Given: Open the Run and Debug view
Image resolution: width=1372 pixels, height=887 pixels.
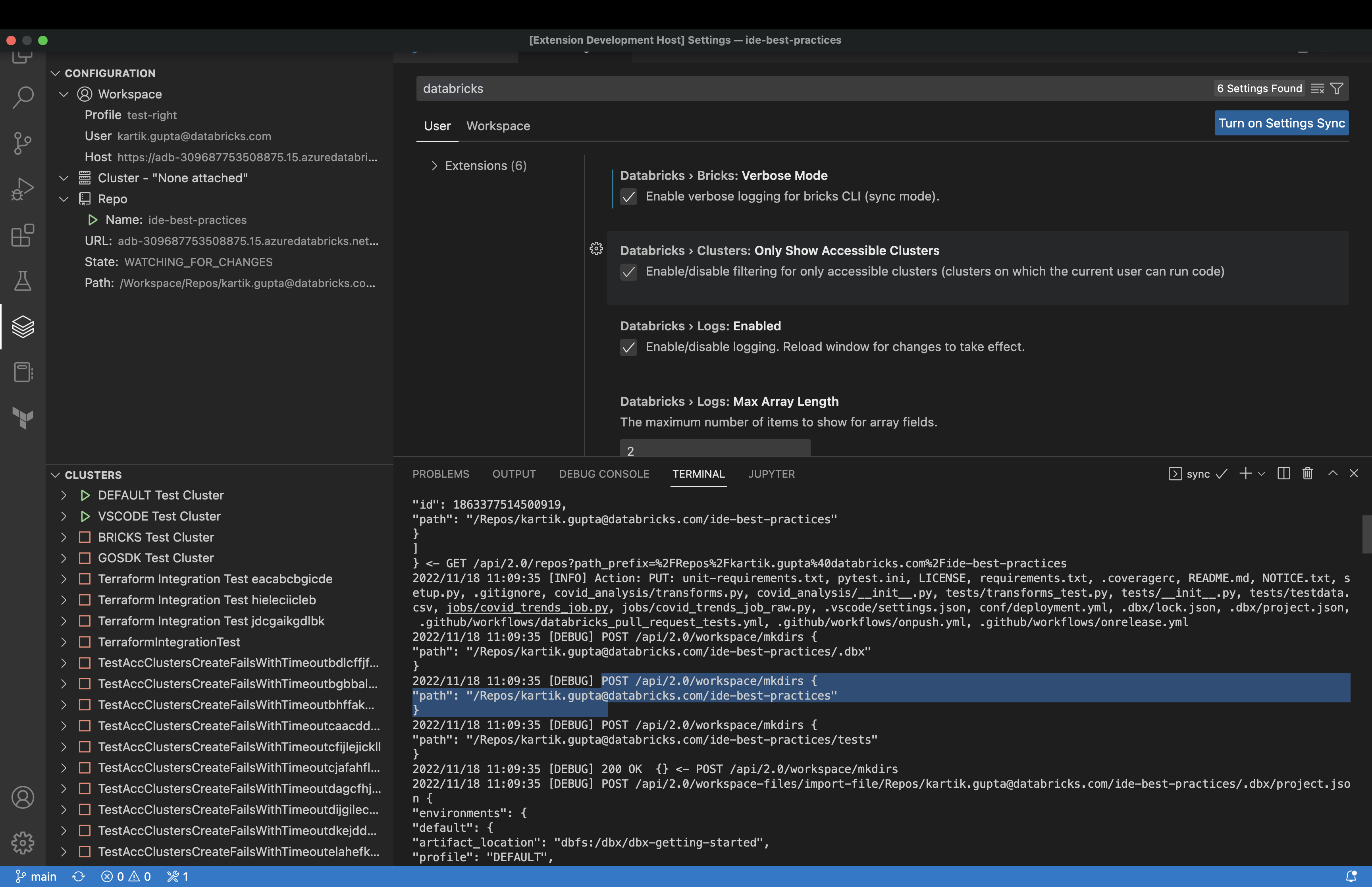Looking at the screenshot, I should coord(23,189).
